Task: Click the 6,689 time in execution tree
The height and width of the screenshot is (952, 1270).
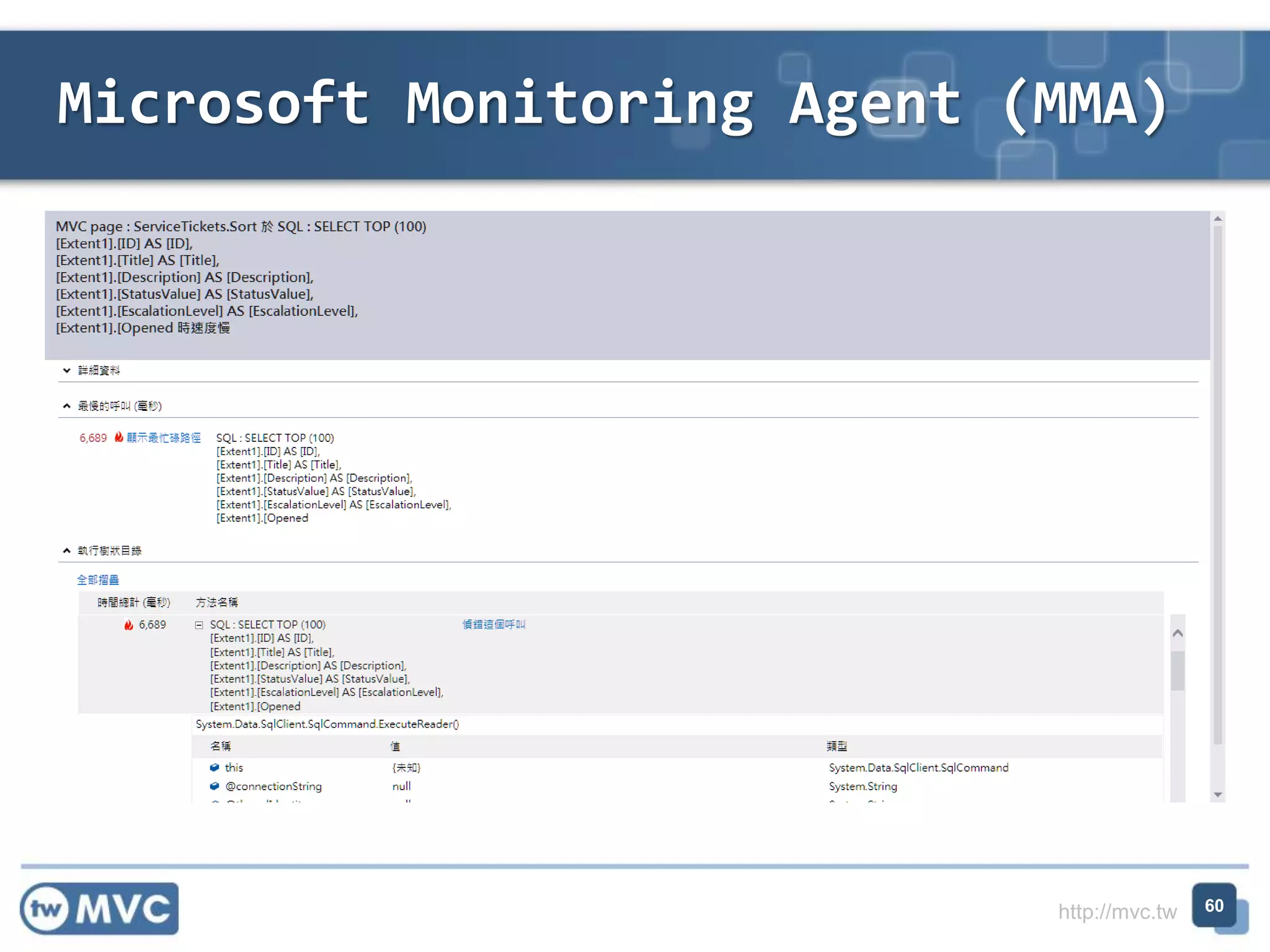Action: [153, 625]
